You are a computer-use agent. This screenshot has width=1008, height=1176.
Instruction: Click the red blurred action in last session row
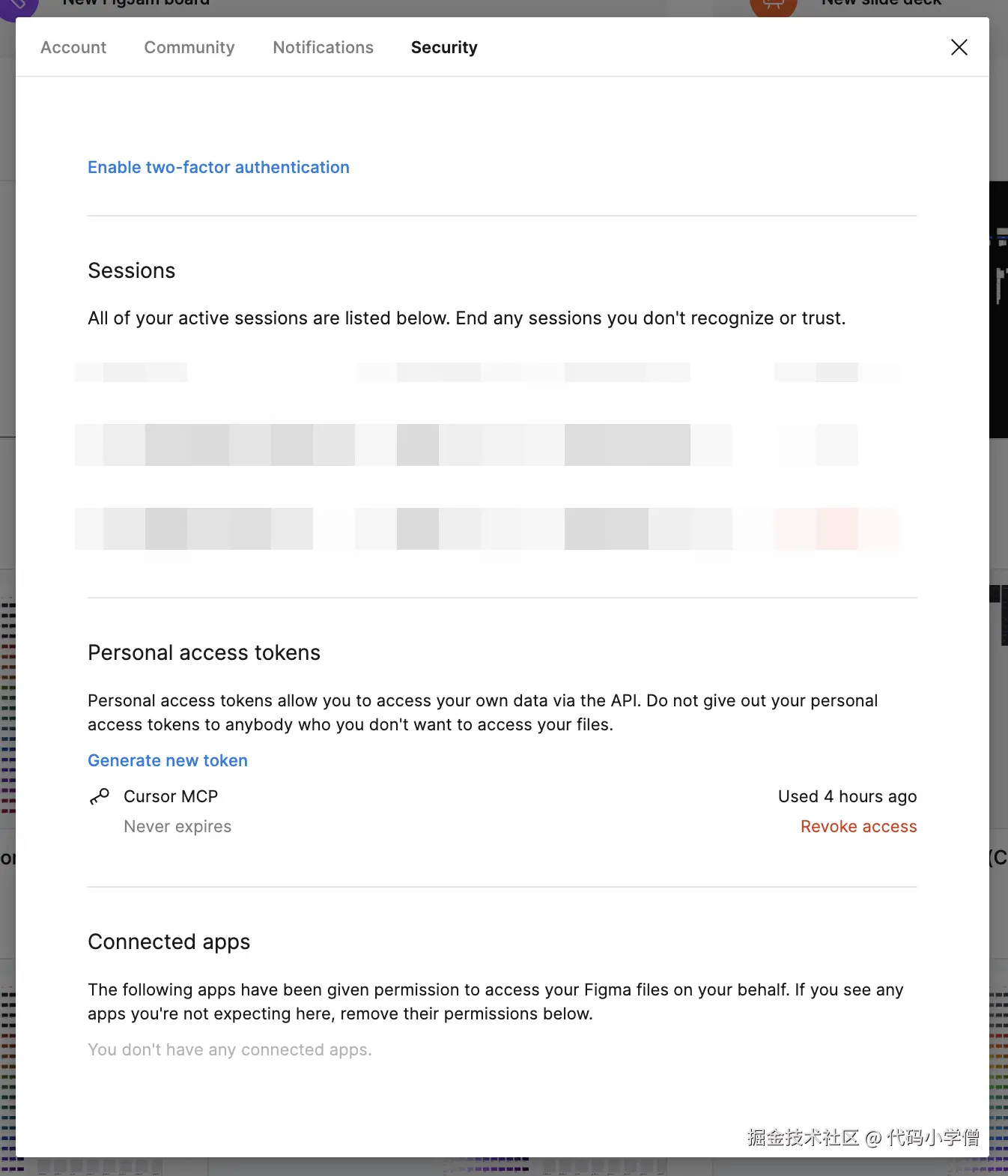837,529
